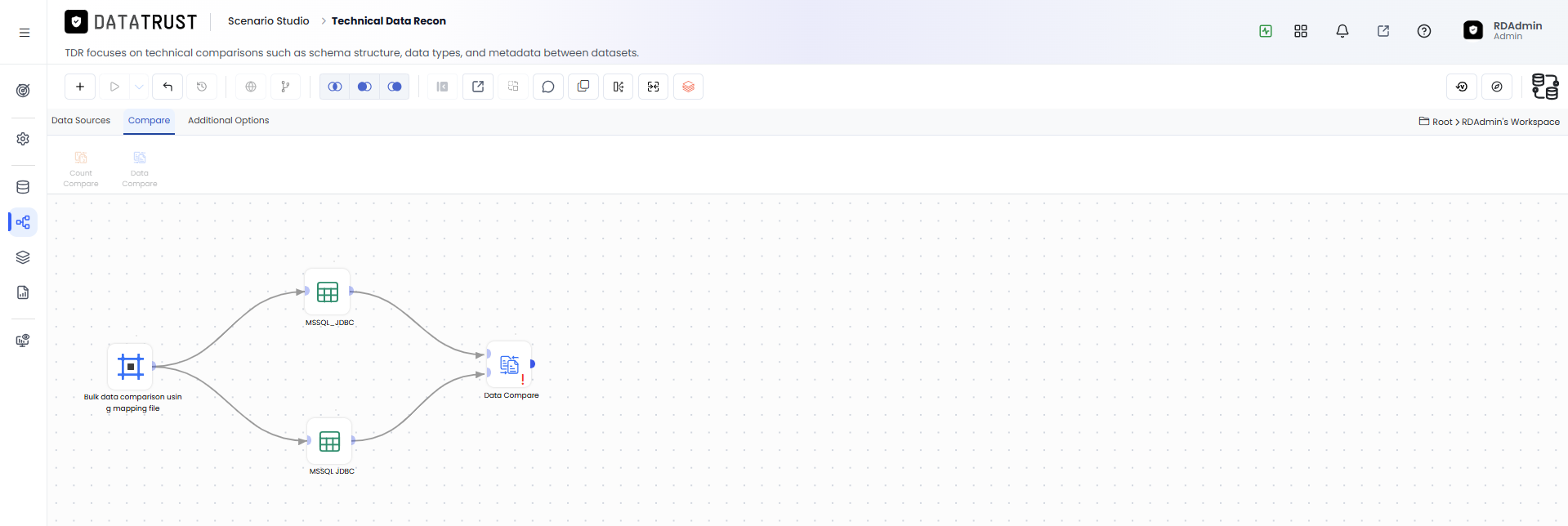Click the toolbar export external-link icon
This screenshot has height=526, width=1568.
478,87
